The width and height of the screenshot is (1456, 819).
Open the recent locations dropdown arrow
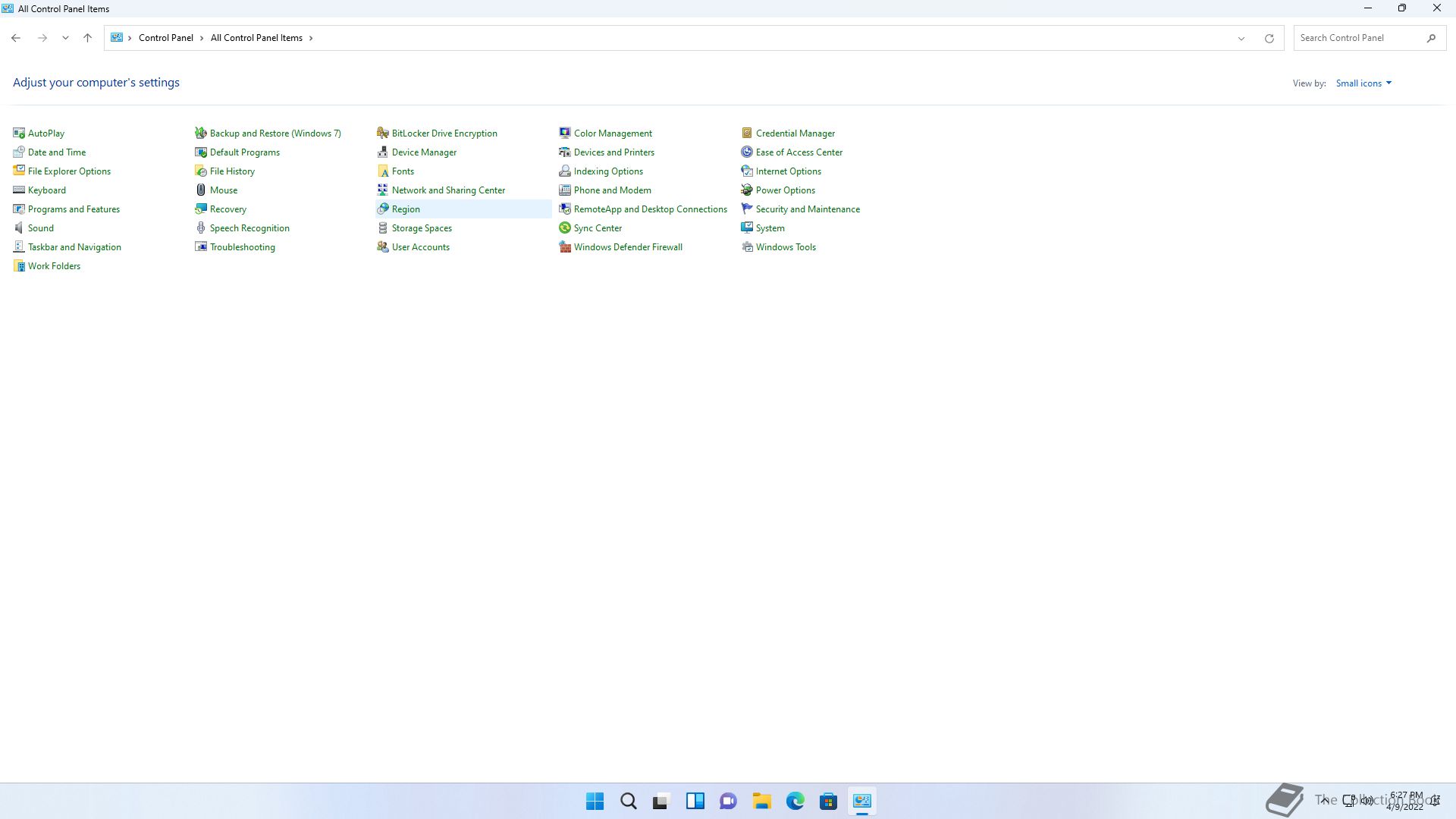(x=65, y=38)
